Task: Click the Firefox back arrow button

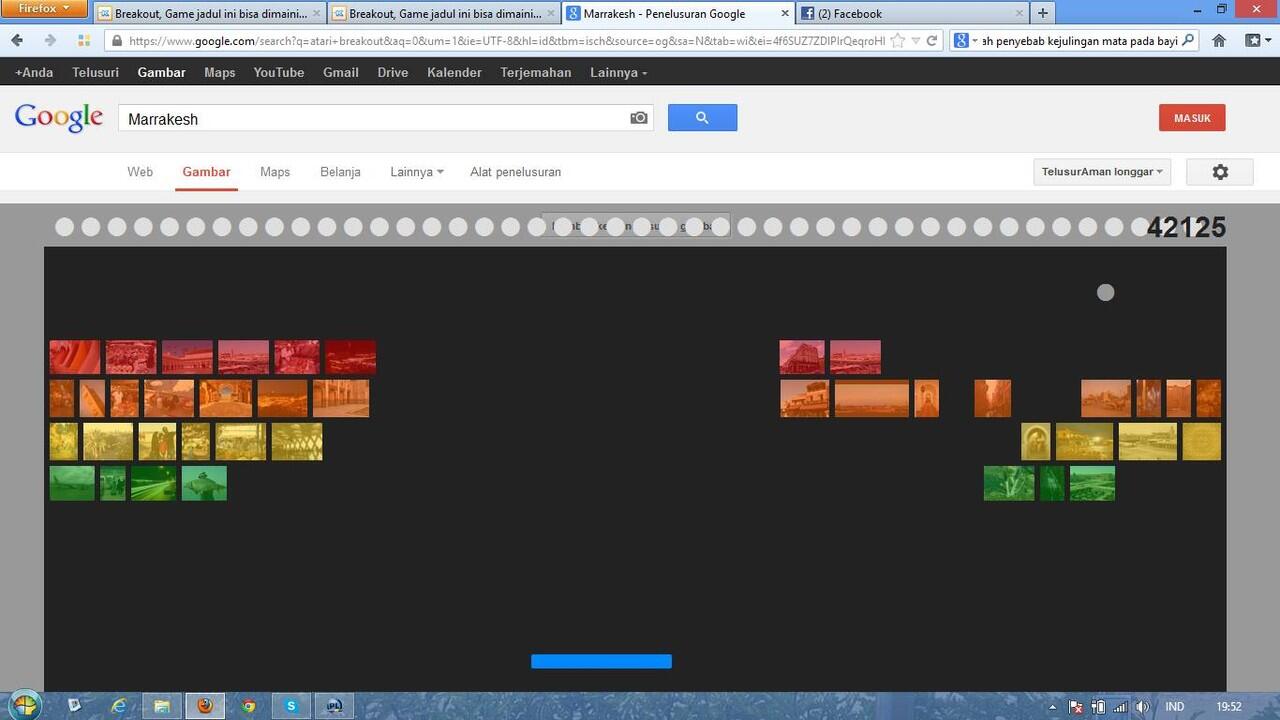Action: tap(17, 41)
